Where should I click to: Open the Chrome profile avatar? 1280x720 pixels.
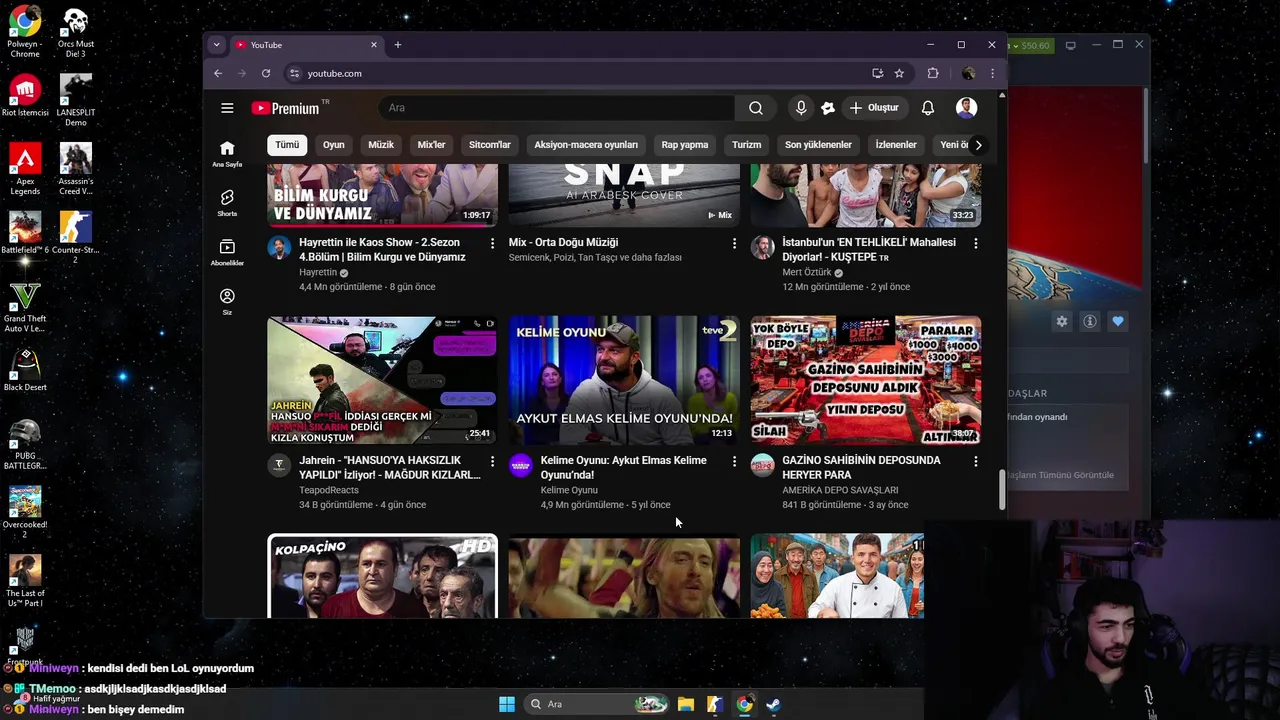click(x=968, y=73)
